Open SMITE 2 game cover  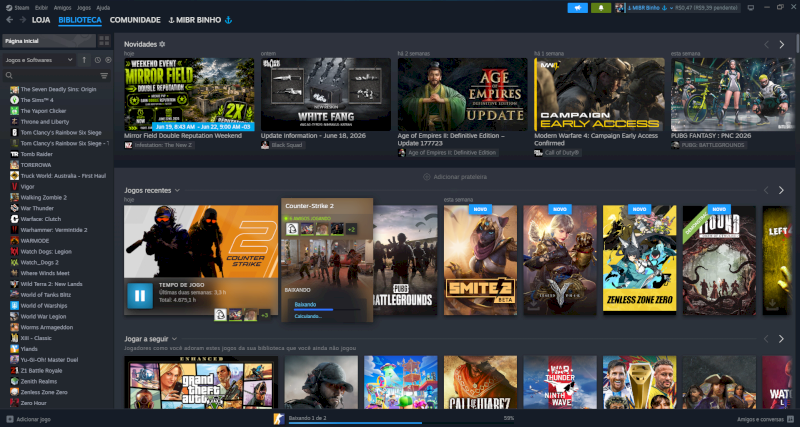tap(481, 260)
